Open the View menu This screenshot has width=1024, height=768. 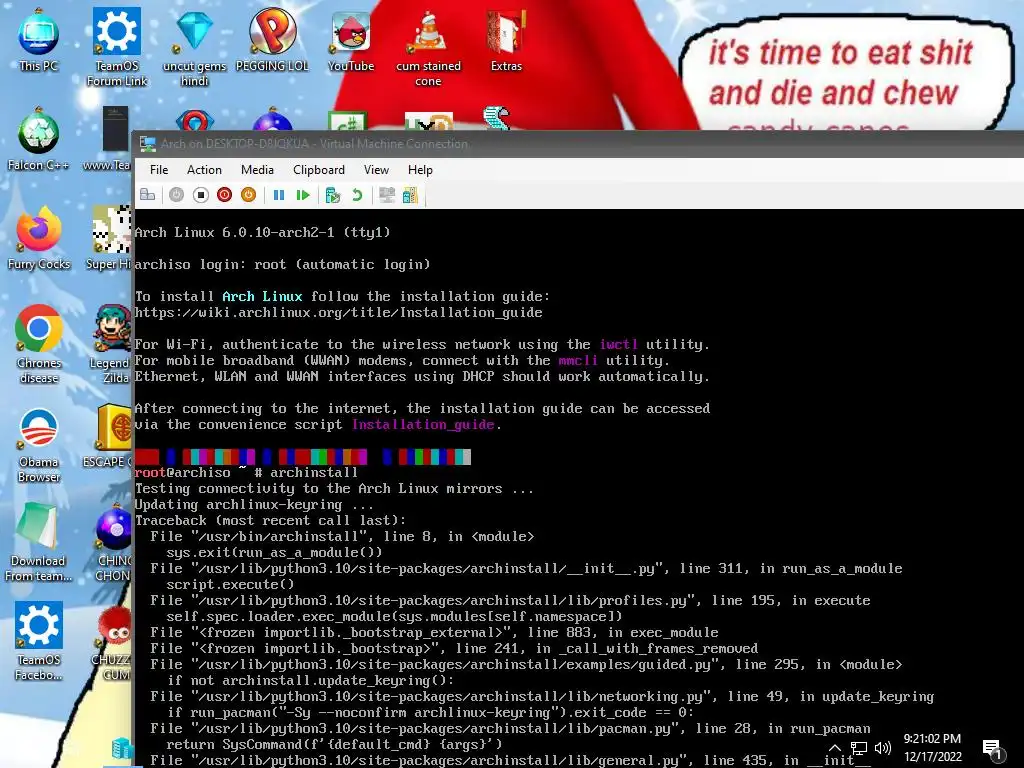pyautogui.click(x=376, y=170)
